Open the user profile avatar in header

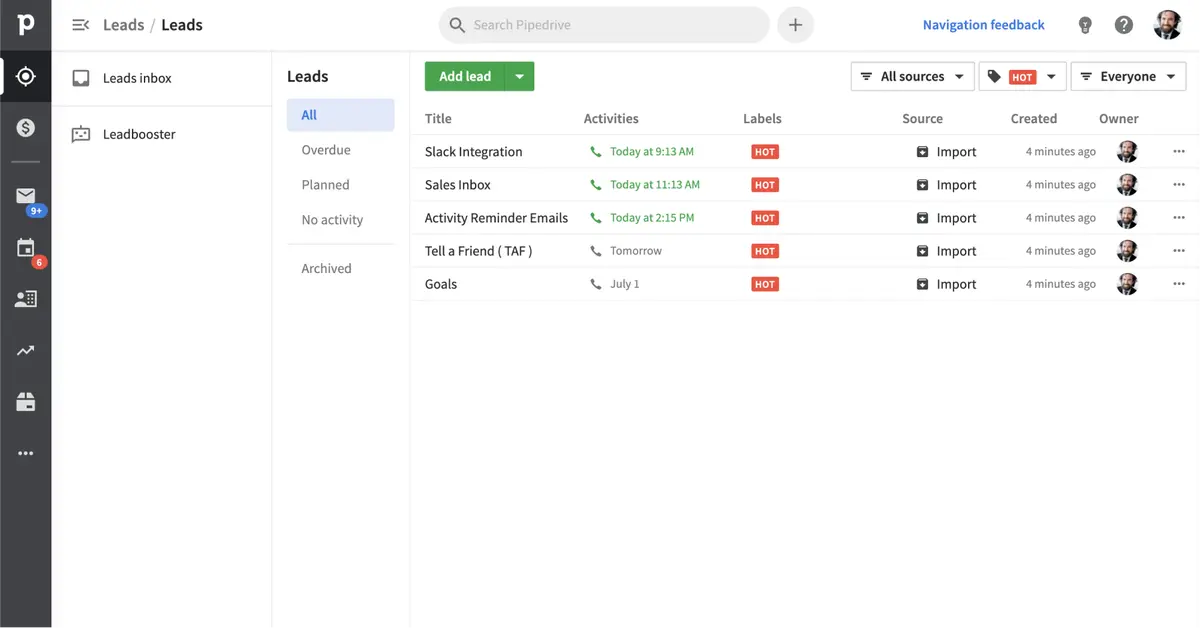click(1168, 25)
